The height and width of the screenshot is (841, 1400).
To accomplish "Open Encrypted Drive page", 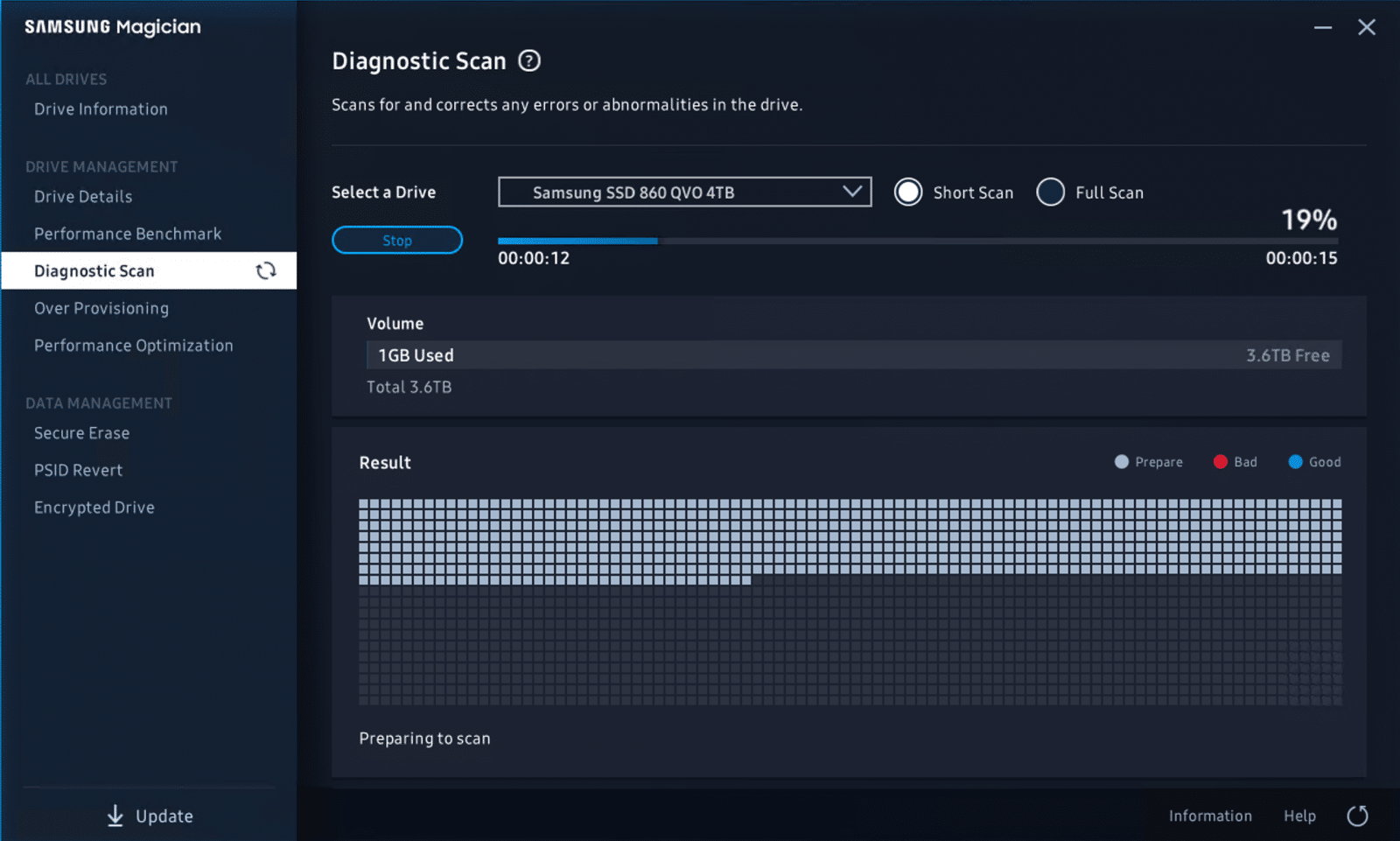I will pos(94,508).
